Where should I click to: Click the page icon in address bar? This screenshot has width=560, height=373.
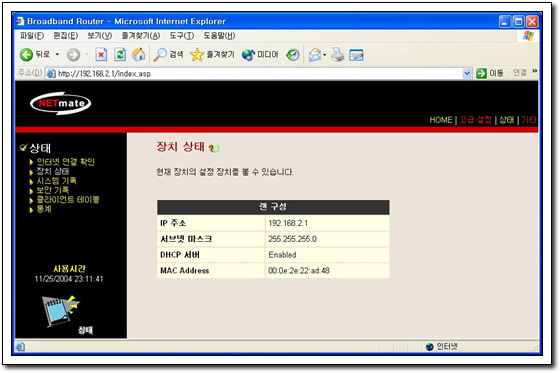pyautogui.click(x=51, y=74)
